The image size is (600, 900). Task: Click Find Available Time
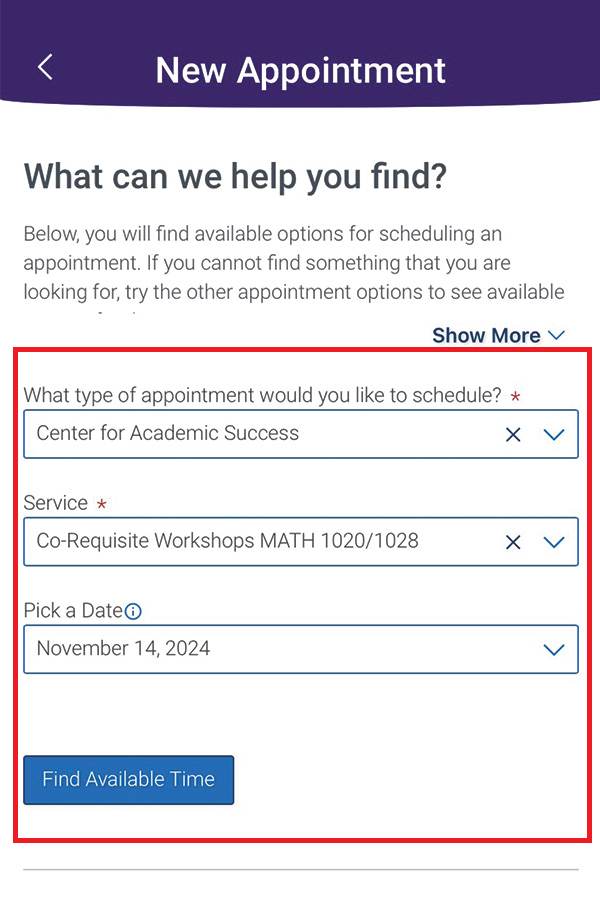click(x=128, y=779)
